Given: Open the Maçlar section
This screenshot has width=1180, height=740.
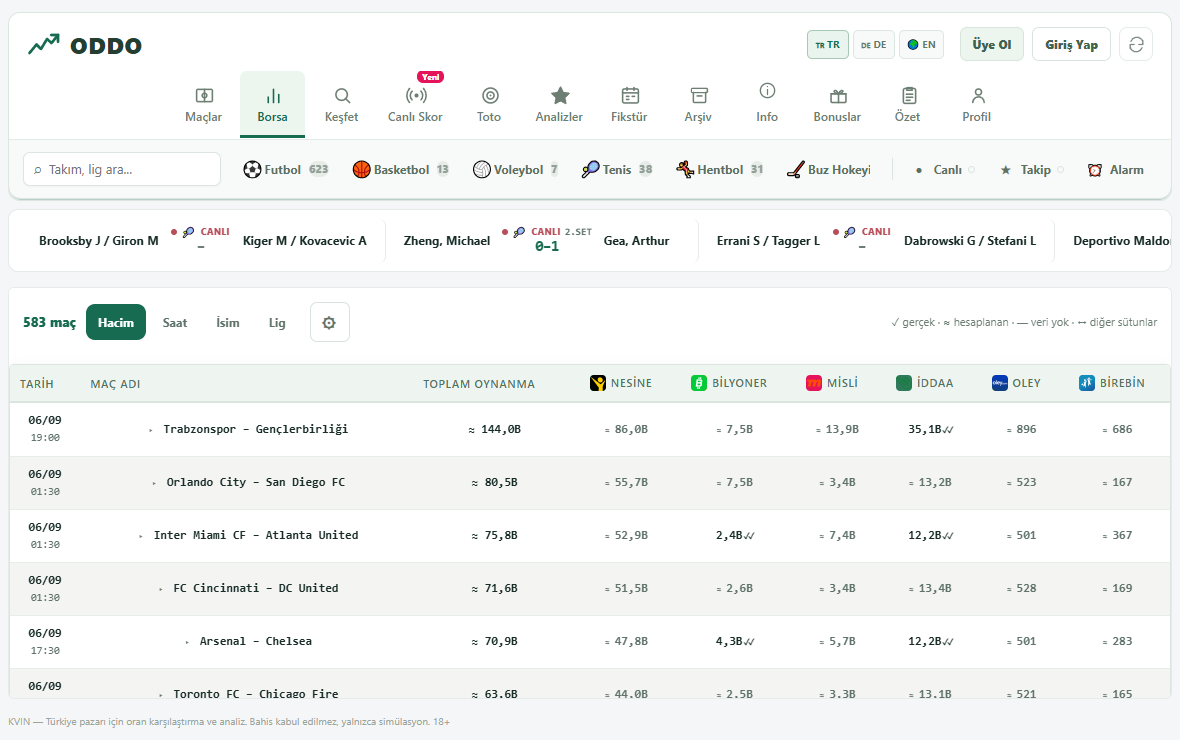Looking at the screenshot, I should [203, 105].
